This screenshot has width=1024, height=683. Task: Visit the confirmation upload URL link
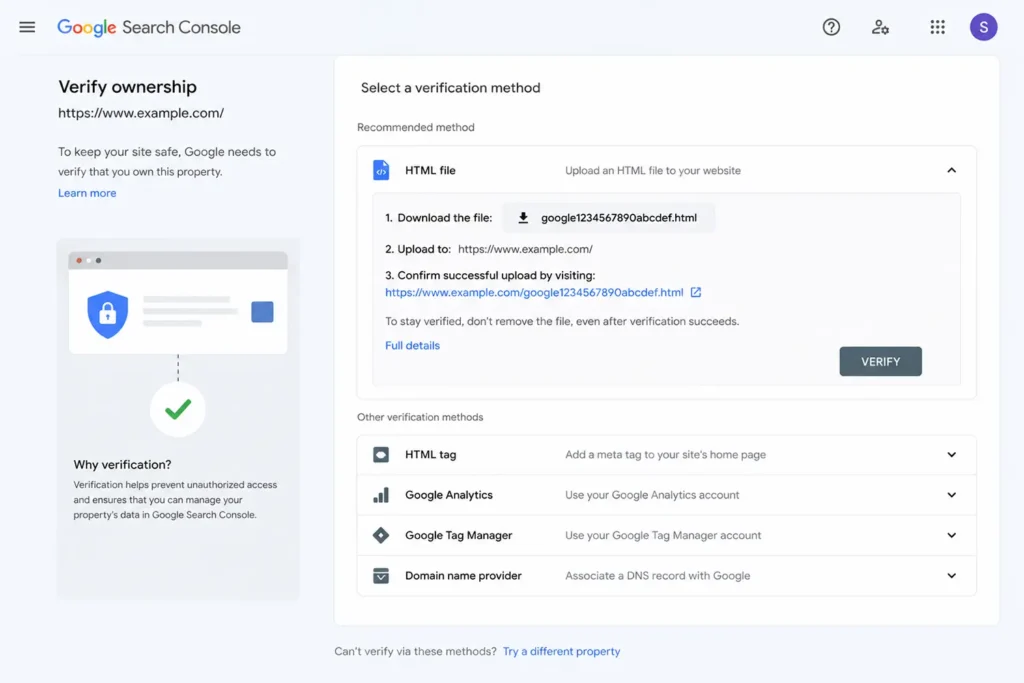coord(534,293)
